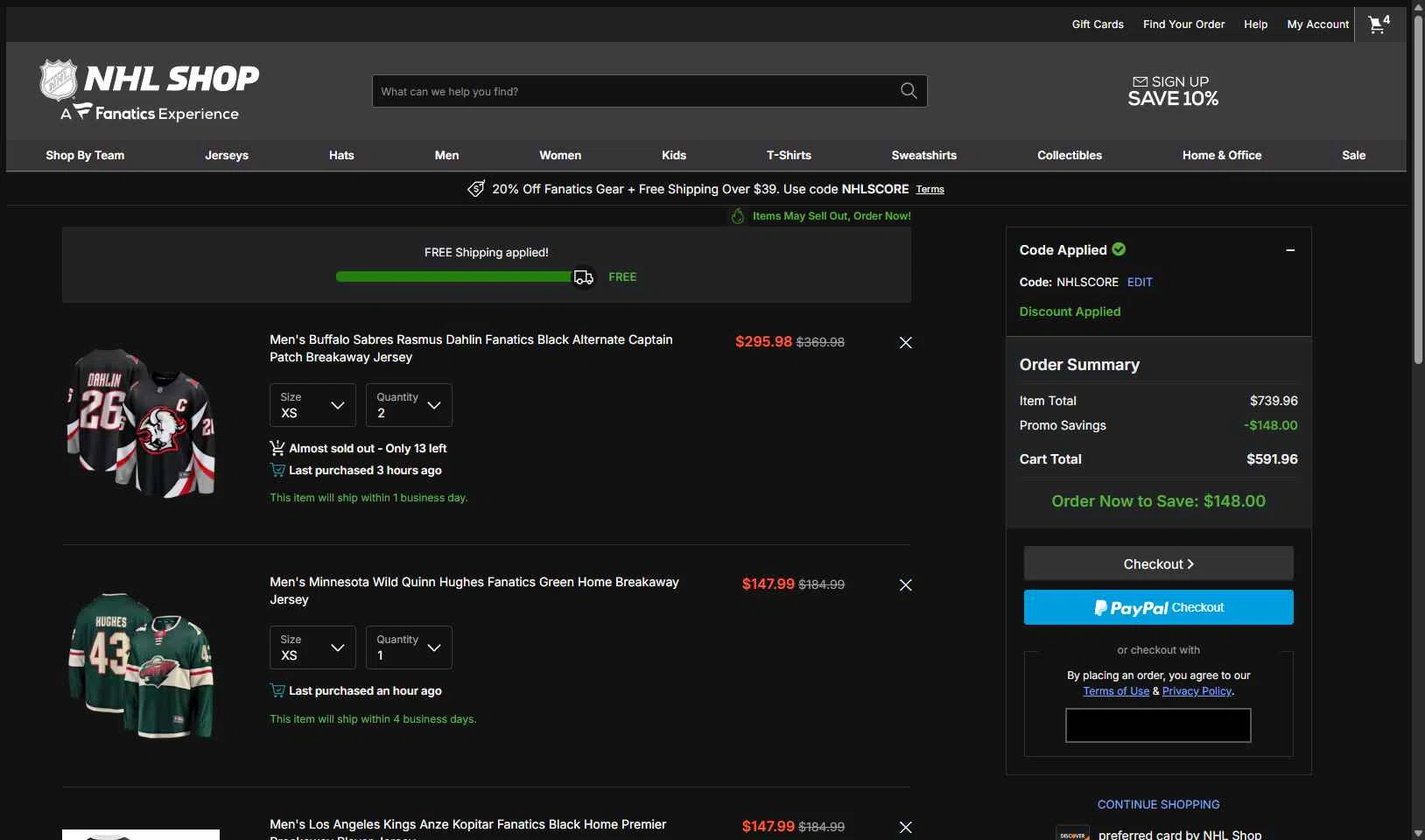Click Continue Shopping link
The image size is (1425, 840).
[x=1159, y=804]
